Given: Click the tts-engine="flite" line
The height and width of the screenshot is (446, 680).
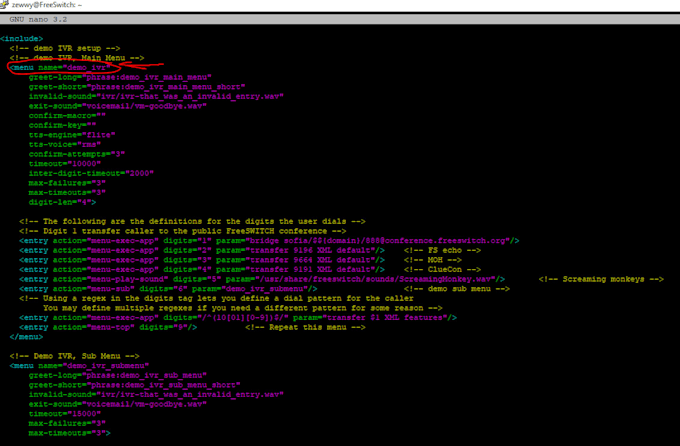Looking at the screenshot, I should [72, 135].
